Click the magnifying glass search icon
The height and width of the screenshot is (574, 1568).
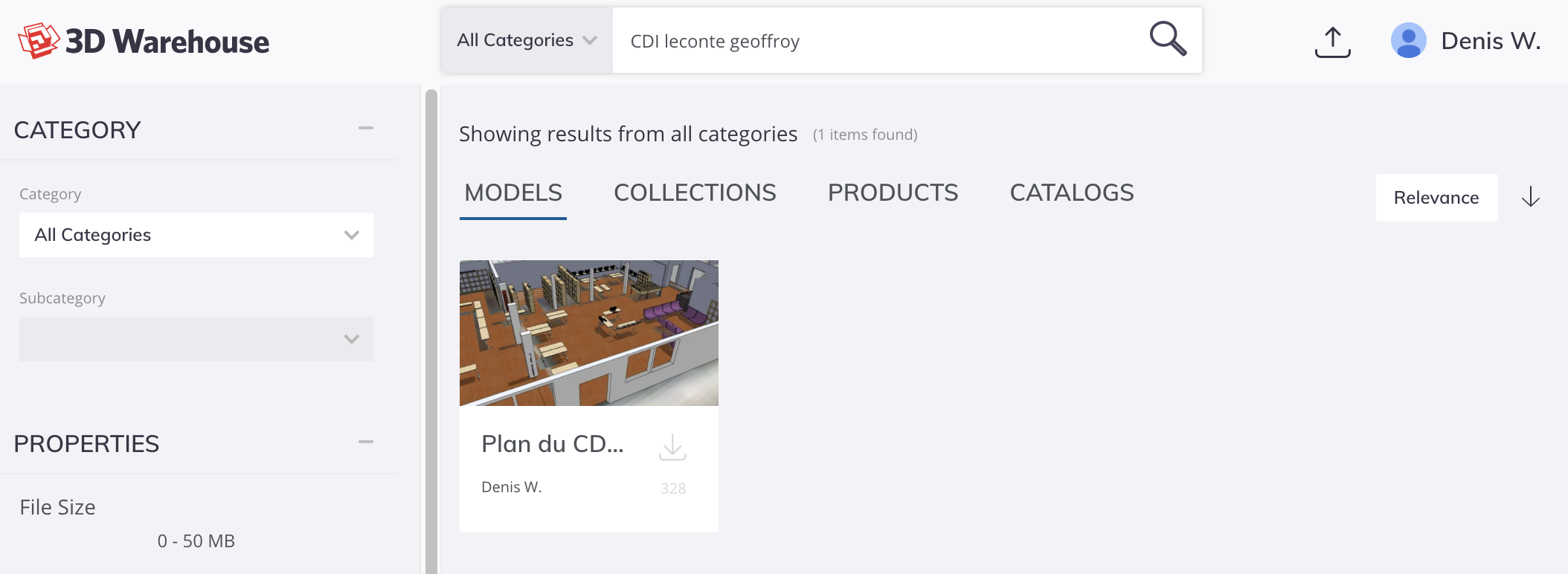click(1168, 39)
